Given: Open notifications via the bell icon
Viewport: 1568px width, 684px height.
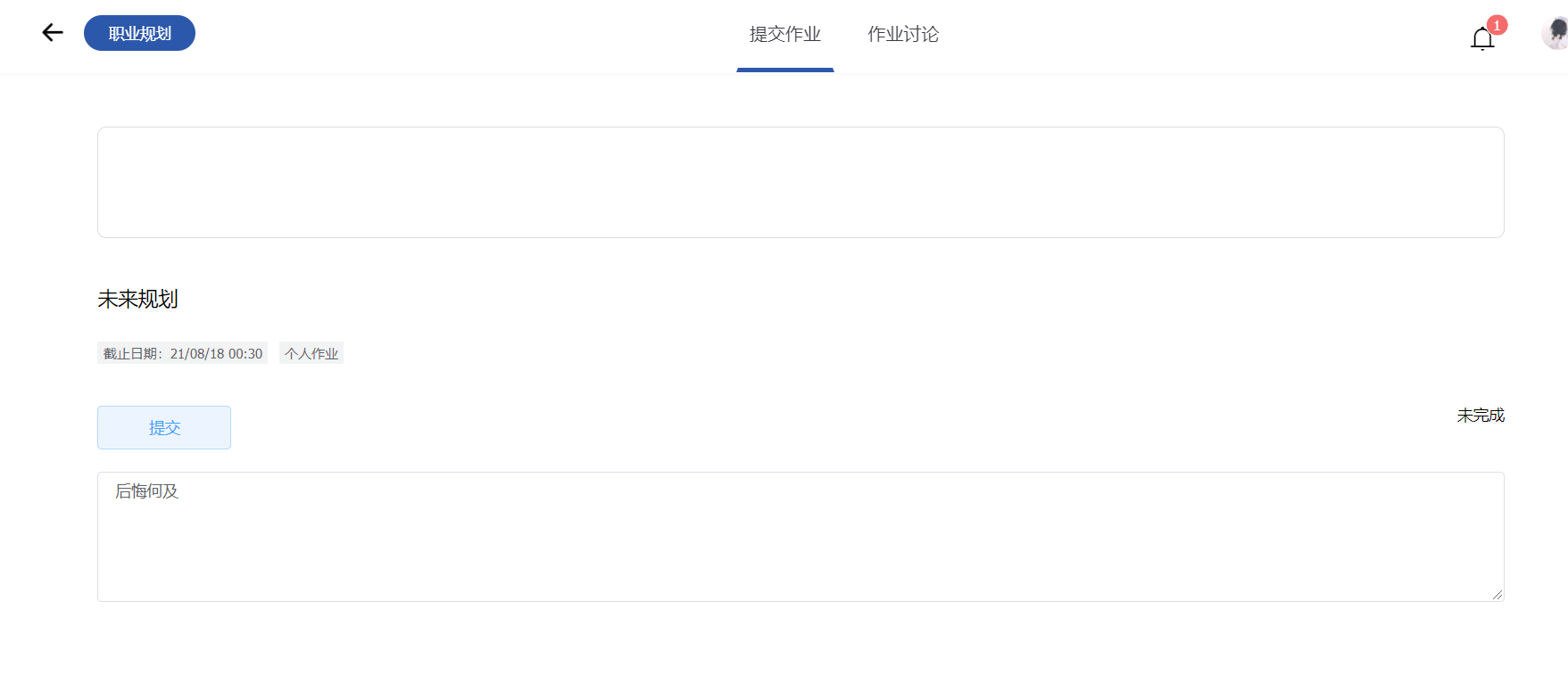Looking at the screenshot, I should point(1481,37).
